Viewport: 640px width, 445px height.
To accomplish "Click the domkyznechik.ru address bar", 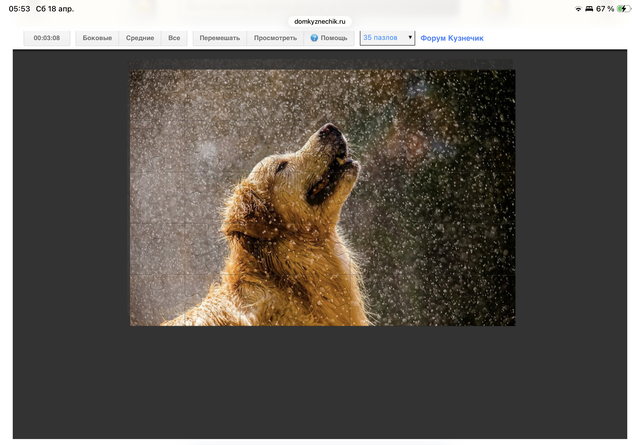I will coord(320,21).
